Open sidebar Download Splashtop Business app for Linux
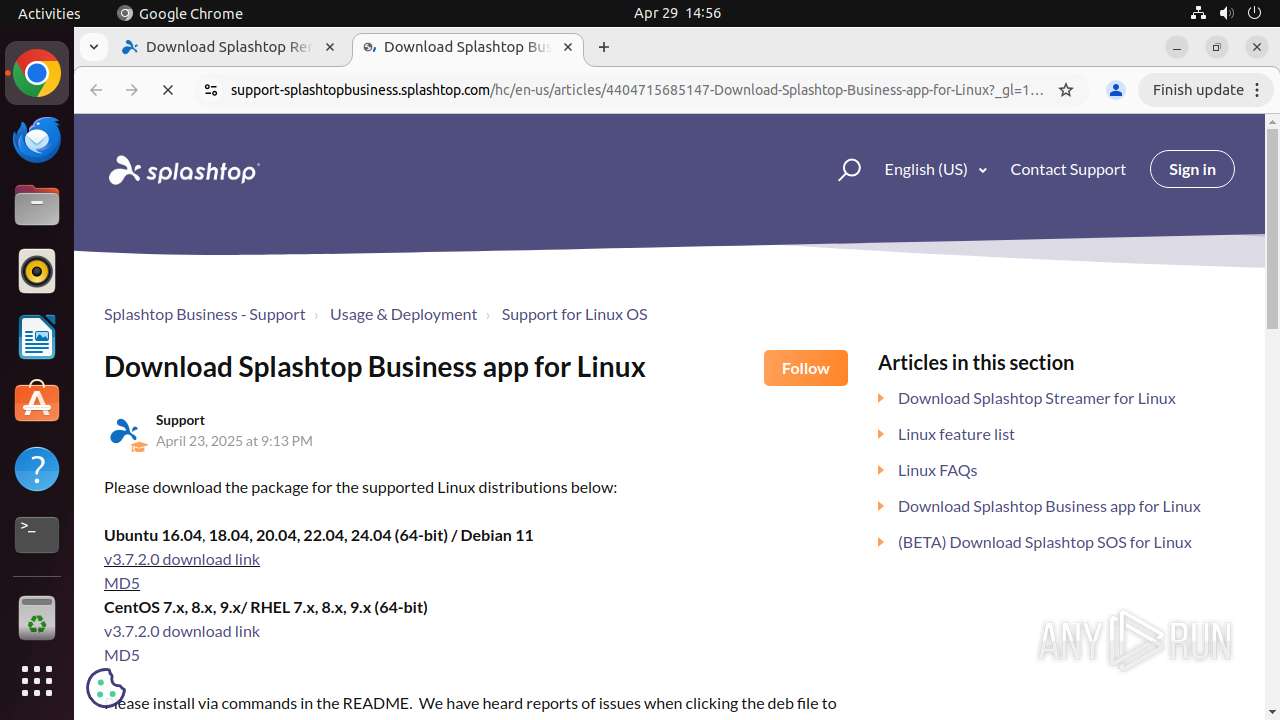Screen dimensions: 1280x720 click(1049, 506)
